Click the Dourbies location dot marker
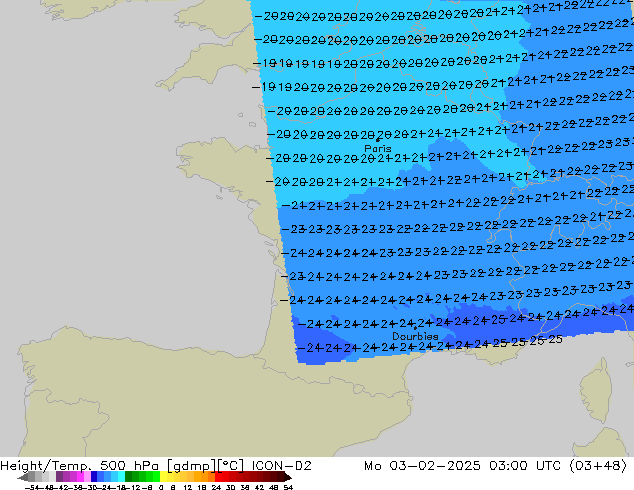This screenshot has width=634, height=490. click(415, 328)
